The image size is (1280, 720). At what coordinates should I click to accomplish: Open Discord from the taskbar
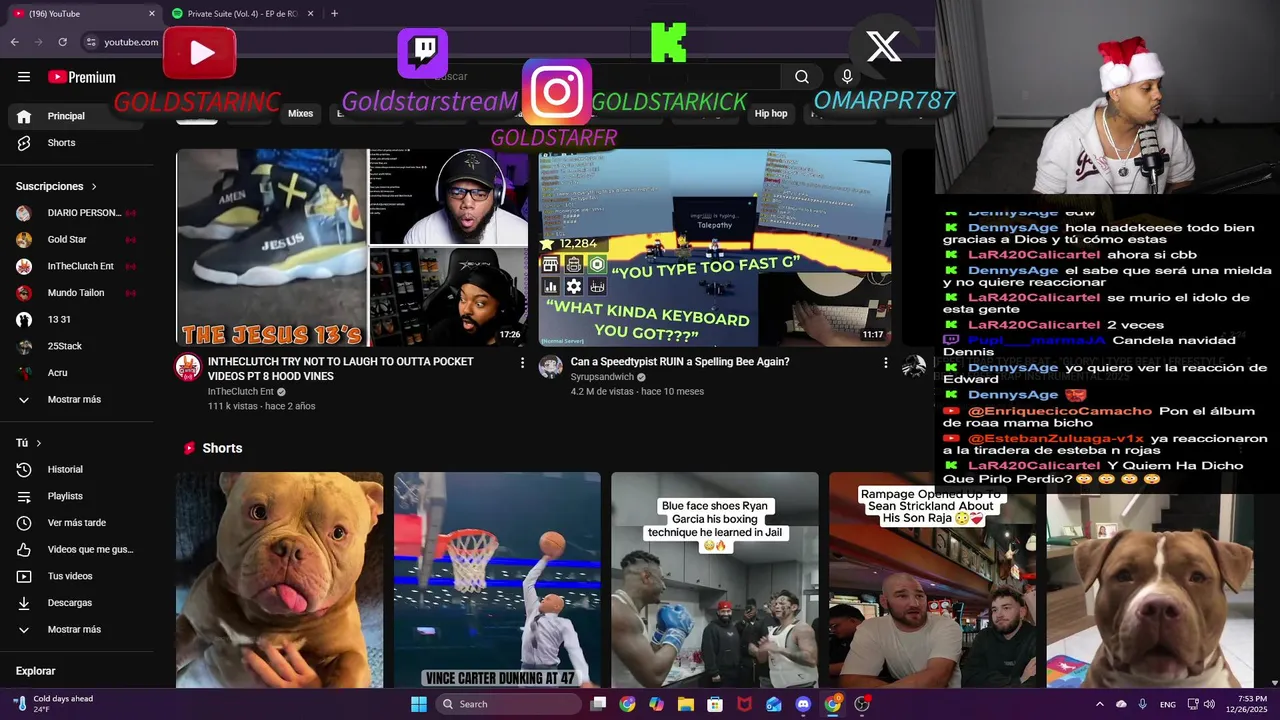(803, 704)
